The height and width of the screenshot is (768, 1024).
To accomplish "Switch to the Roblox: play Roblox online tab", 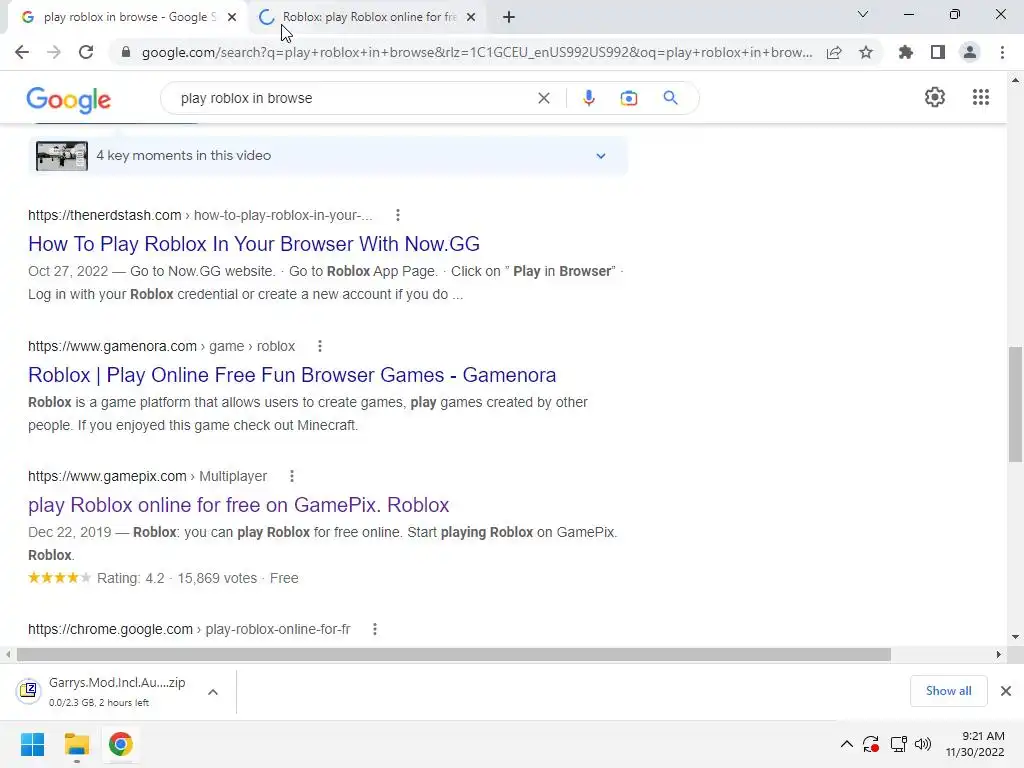I will 366,17.
